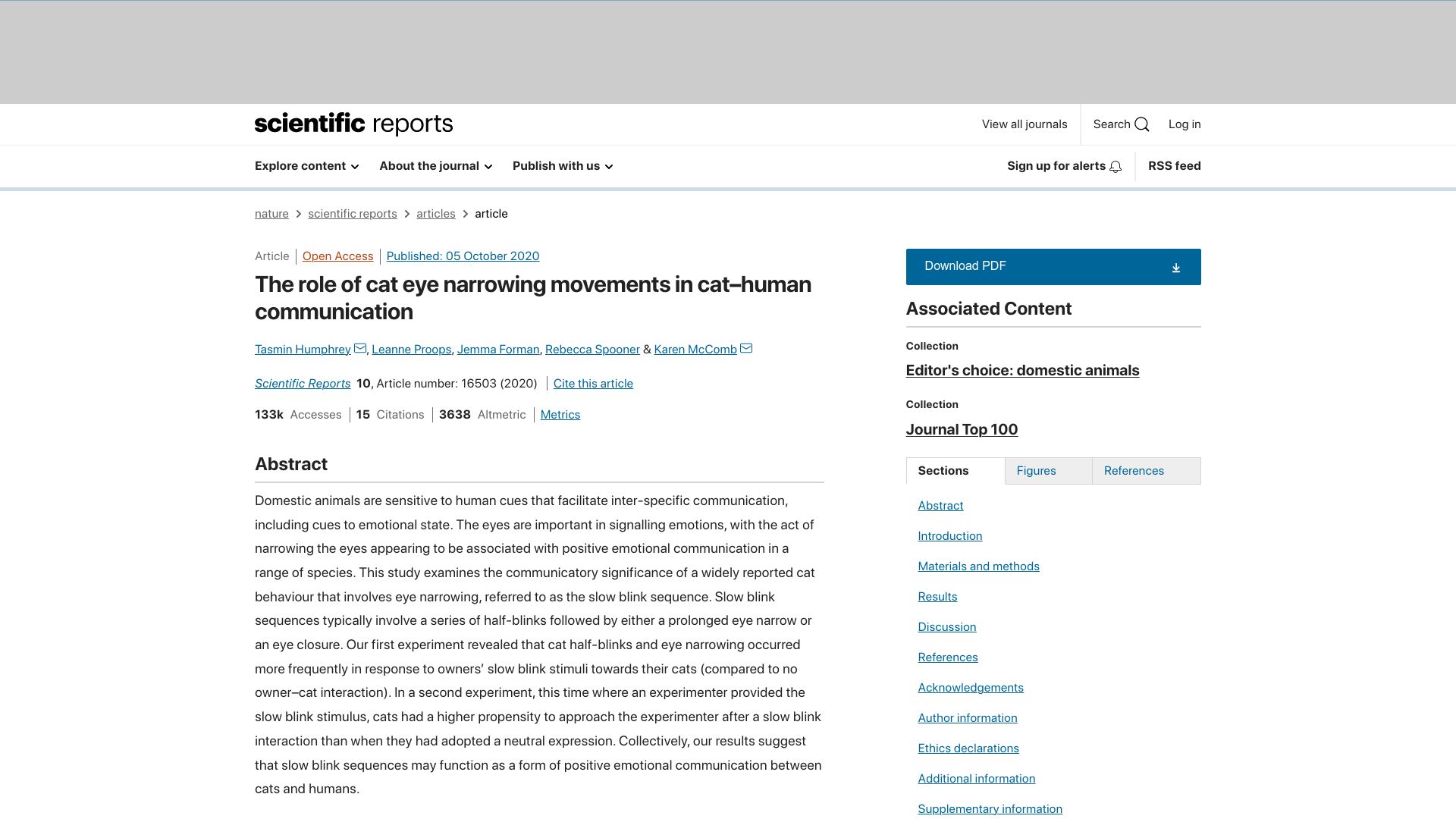The image size is (1456, 819).
Task: Jump to Materials and methods section
Action: coord(979,566)
